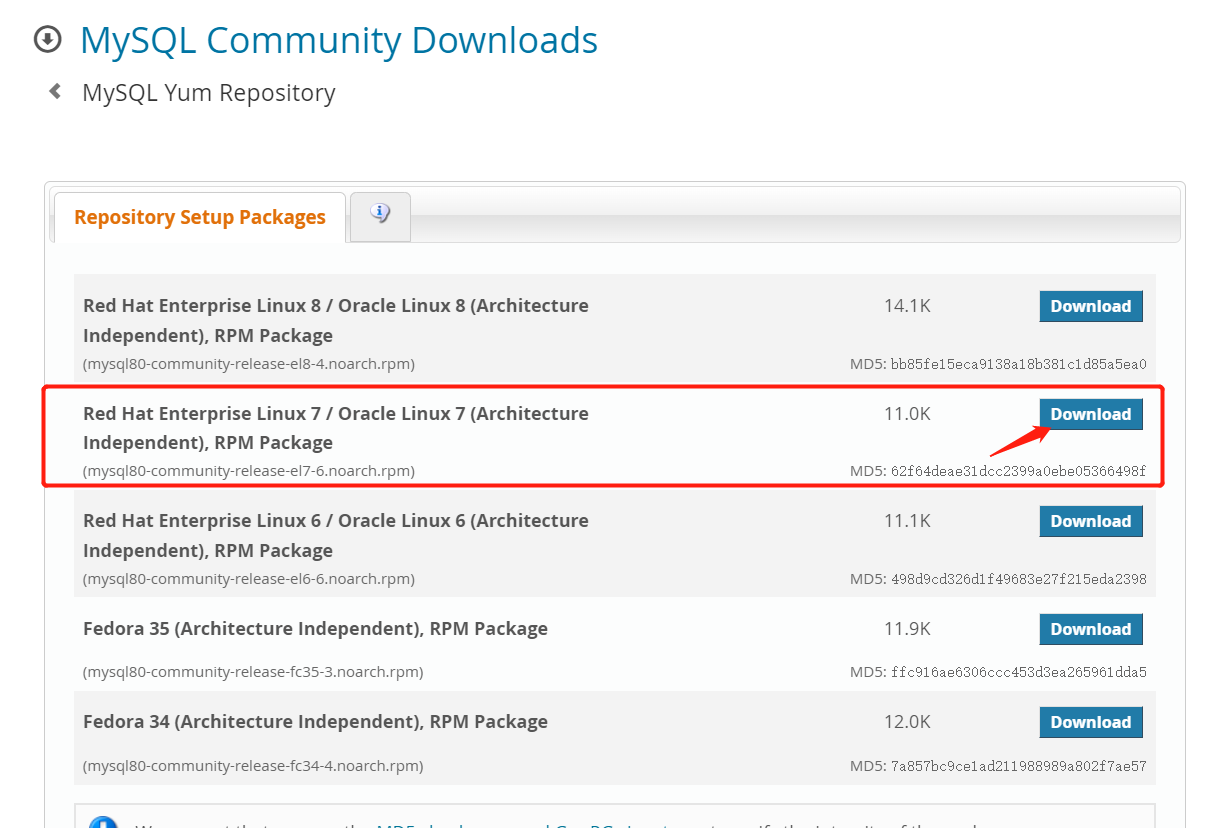Click the 11.0K file size value
Image resolution: width=1213 pixels, height=828 pixels.
point(907,414)
